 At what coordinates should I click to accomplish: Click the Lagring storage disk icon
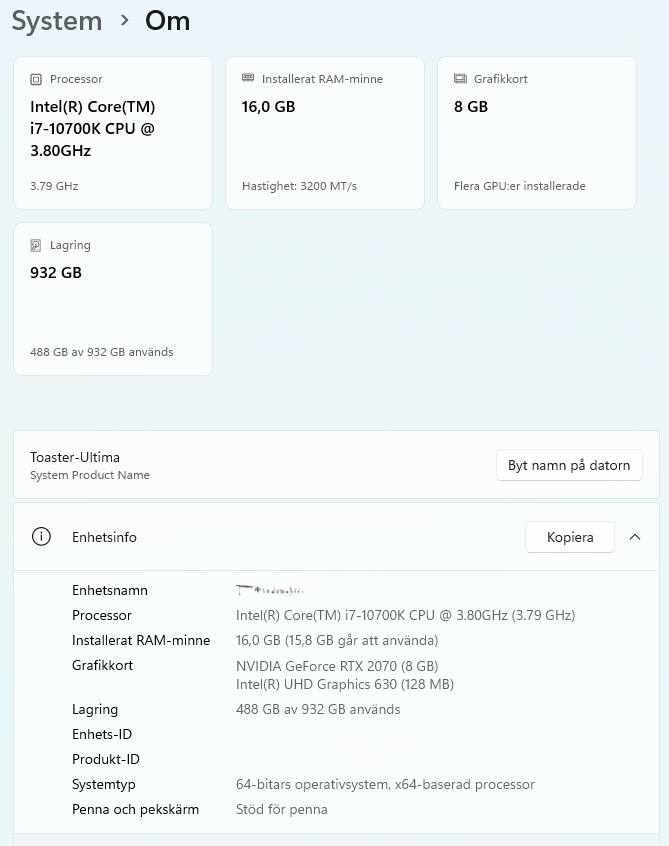coord(36,245)
